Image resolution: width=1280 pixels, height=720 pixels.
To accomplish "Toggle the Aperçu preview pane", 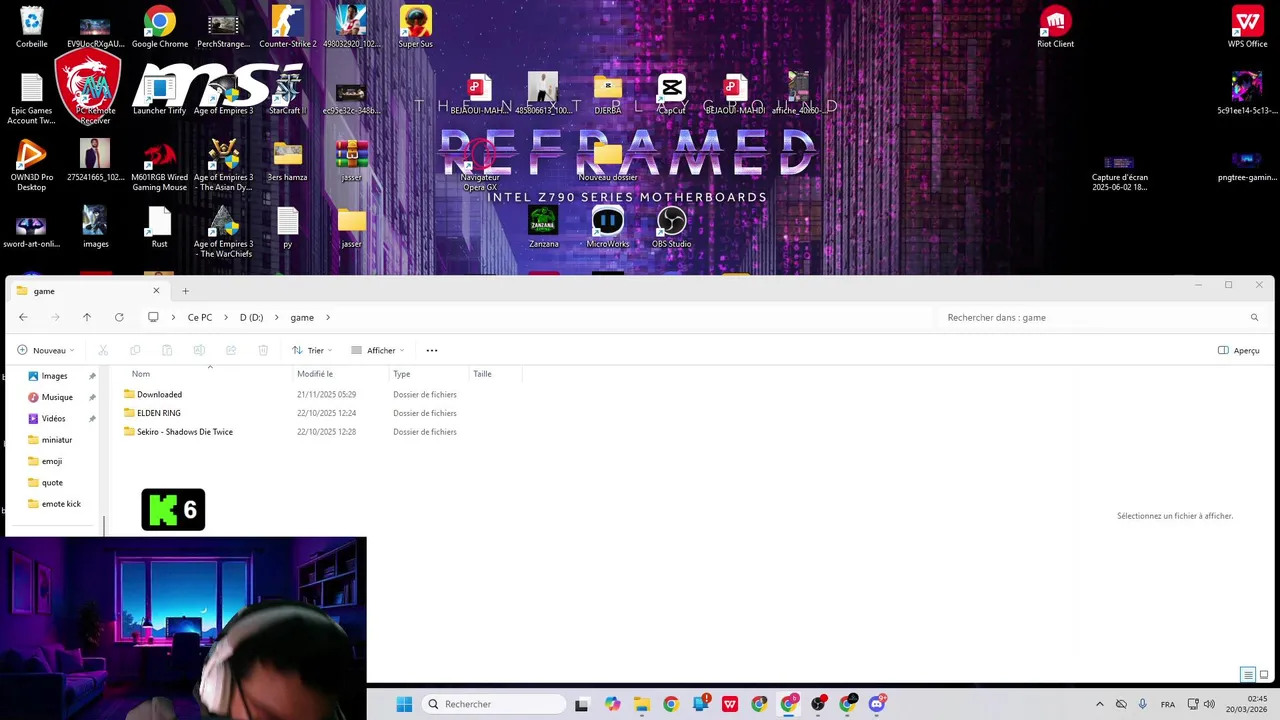I will [1238, 350].
